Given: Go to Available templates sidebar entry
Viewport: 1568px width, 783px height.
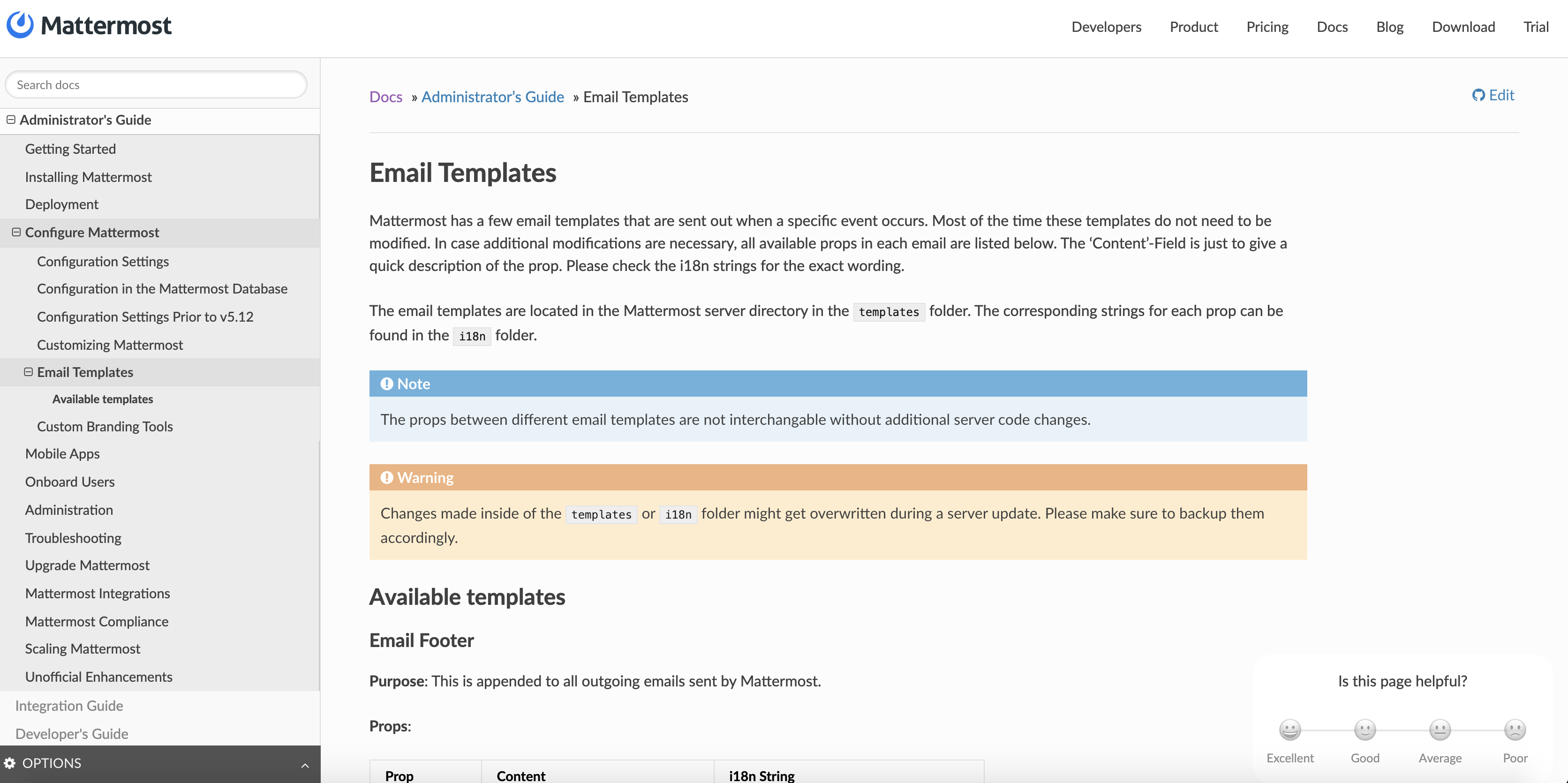Looking at the screenshot, I should (102, 399).
